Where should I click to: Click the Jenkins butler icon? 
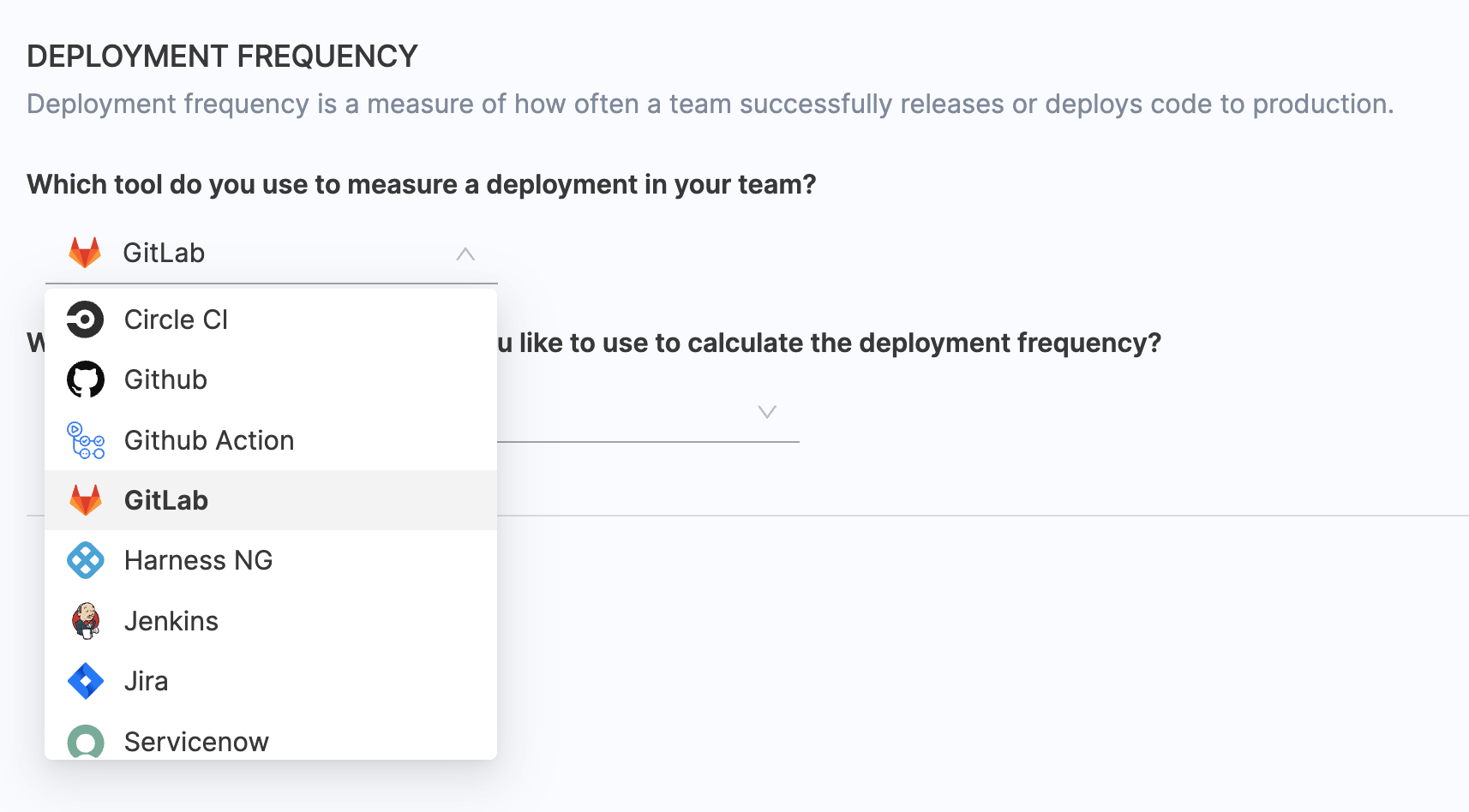pyautogui.click(x=85, y=621)
